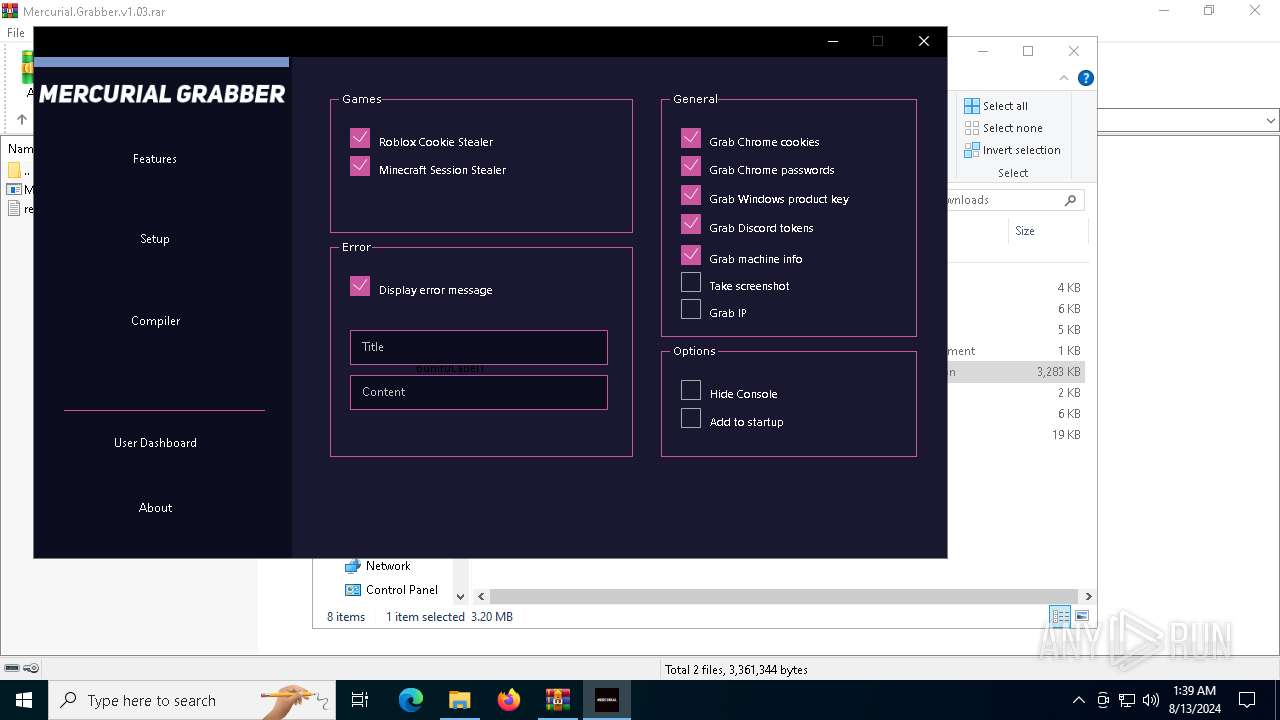Click the Control Panel icon in Explorer tree

352,590
